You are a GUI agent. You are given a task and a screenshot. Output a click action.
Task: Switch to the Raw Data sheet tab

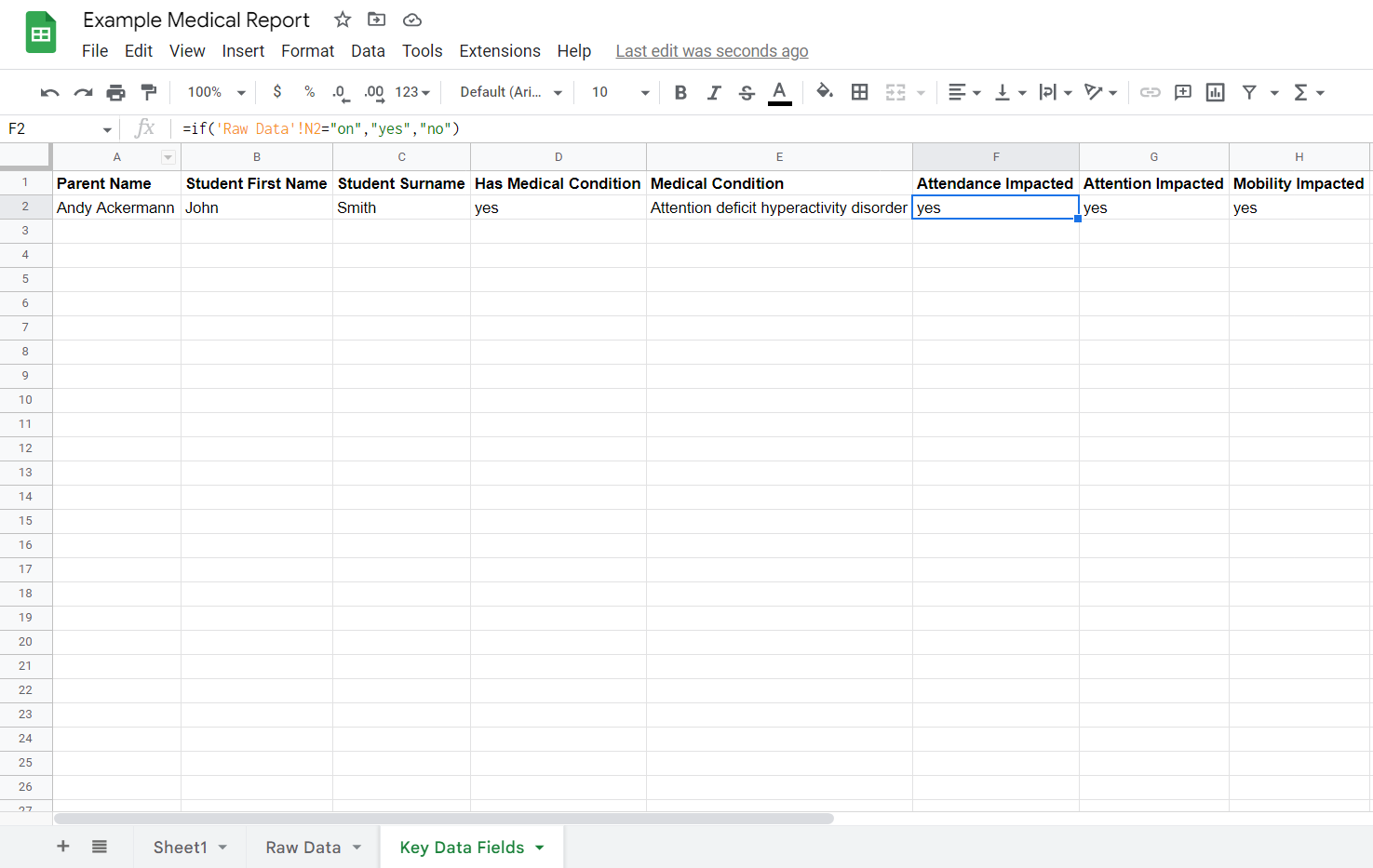tap(303, 847)
